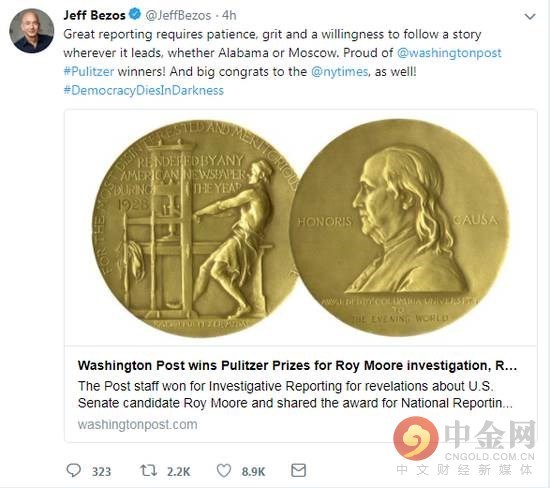
Task: Click the washingtonpost.com domain link
Action: 138,425
